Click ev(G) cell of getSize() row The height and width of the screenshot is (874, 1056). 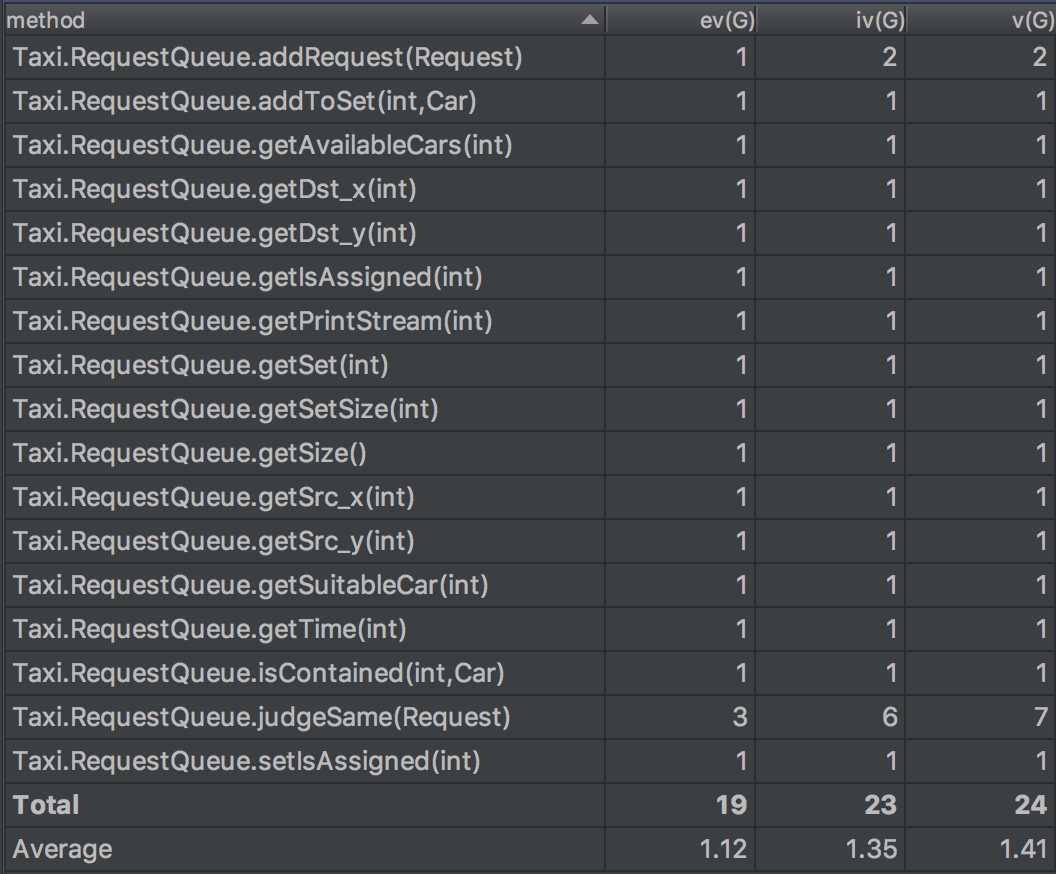(x=681, y=453)
